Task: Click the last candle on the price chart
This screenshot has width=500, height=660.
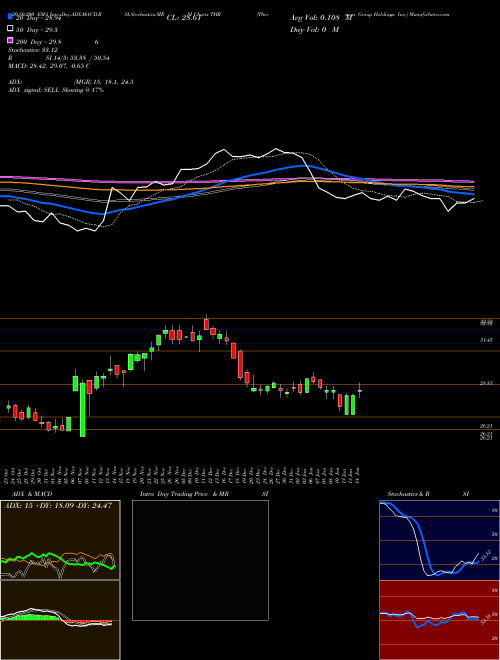Action: coord(359,391)
